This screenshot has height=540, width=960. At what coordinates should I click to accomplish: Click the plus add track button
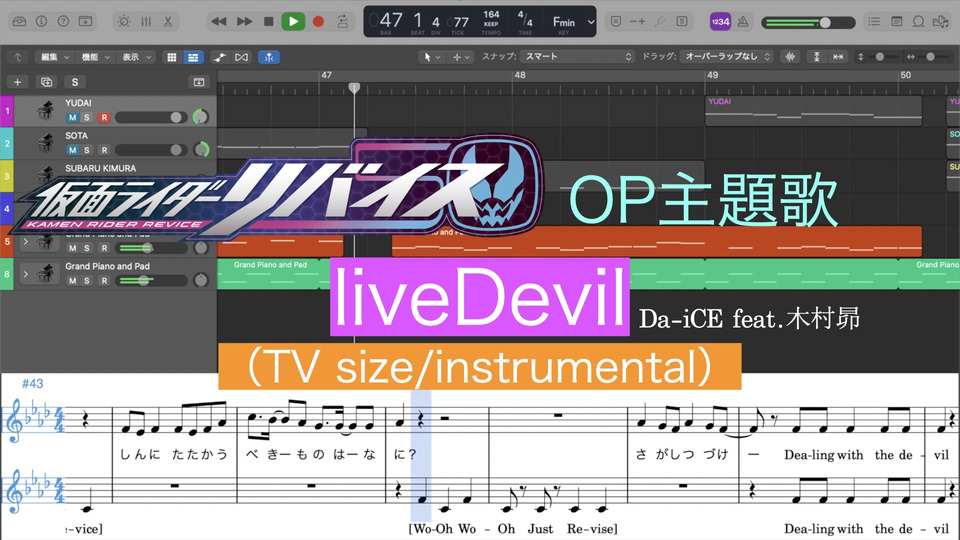(x=17, y=82)
